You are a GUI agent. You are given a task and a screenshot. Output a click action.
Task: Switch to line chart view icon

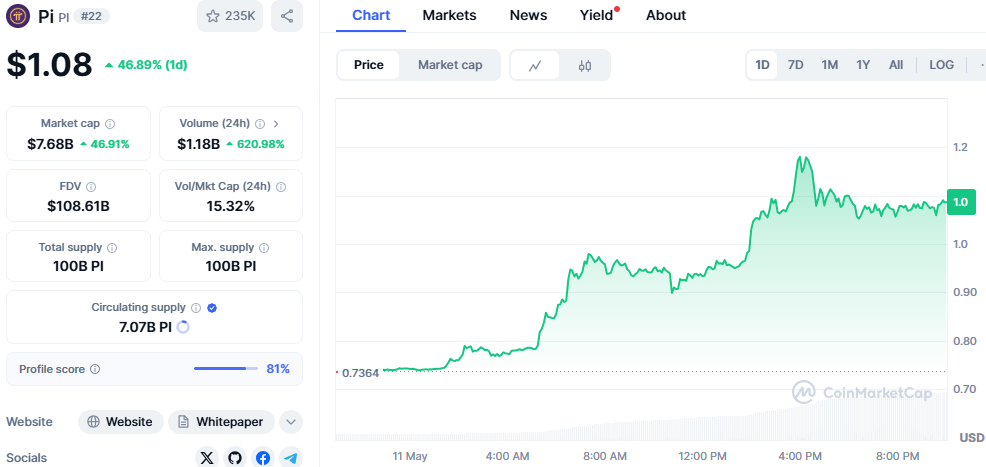(x=535, y=65)
